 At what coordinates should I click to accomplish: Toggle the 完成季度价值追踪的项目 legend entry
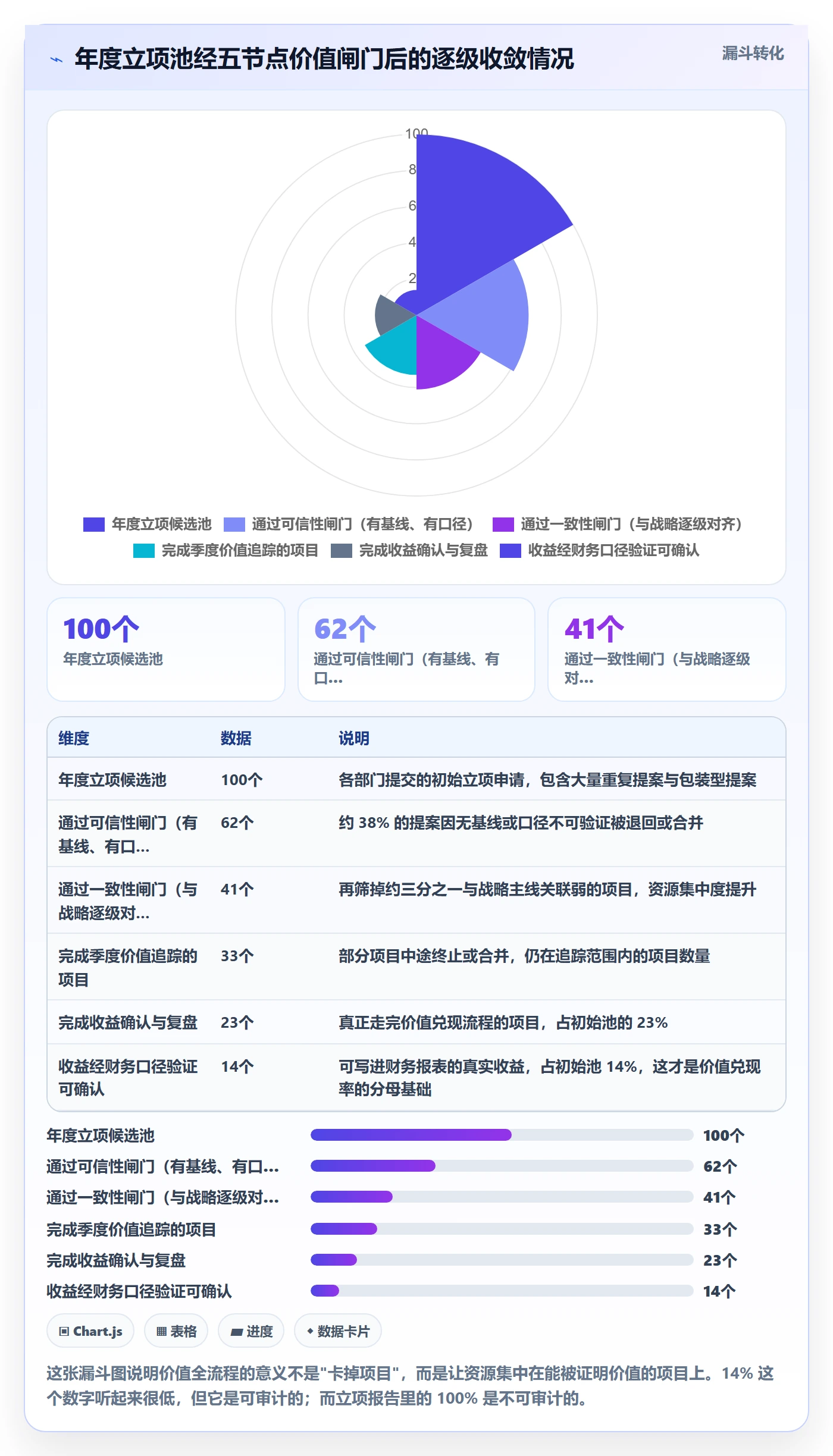226,550
